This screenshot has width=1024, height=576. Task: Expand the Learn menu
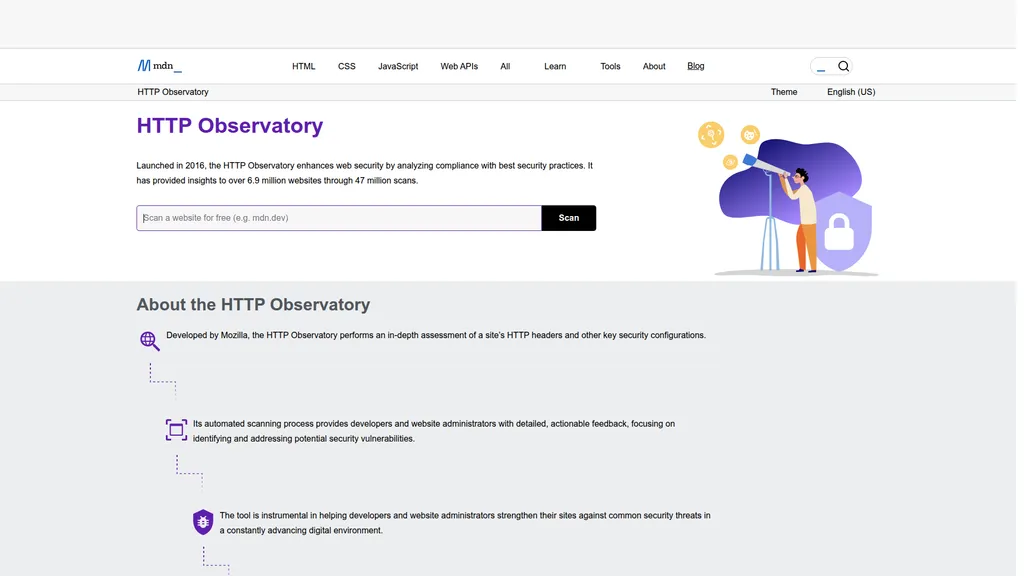coord(555,66)
